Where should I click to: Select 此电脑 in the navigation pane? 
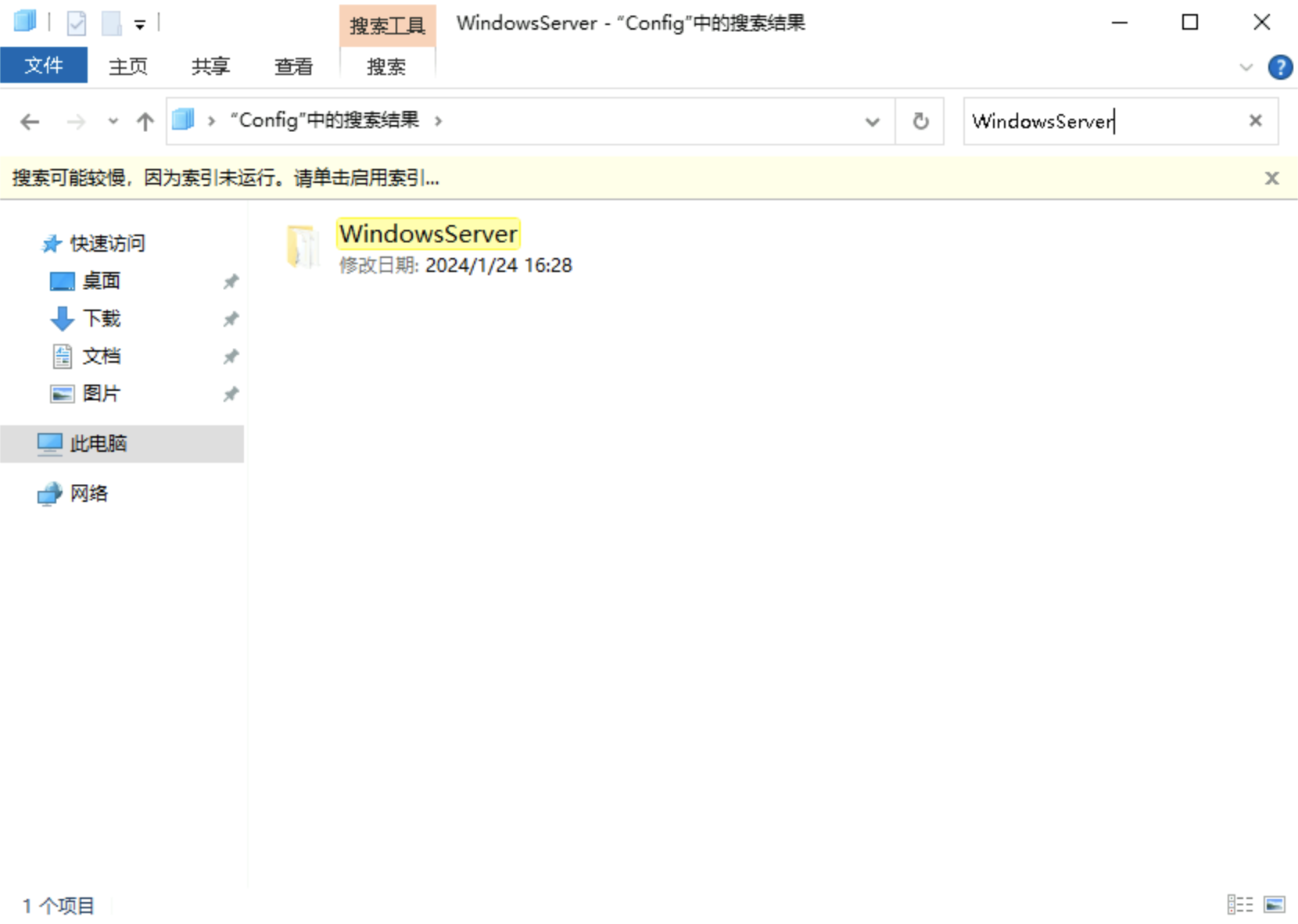pyautogui.click(x=122, y=443)
